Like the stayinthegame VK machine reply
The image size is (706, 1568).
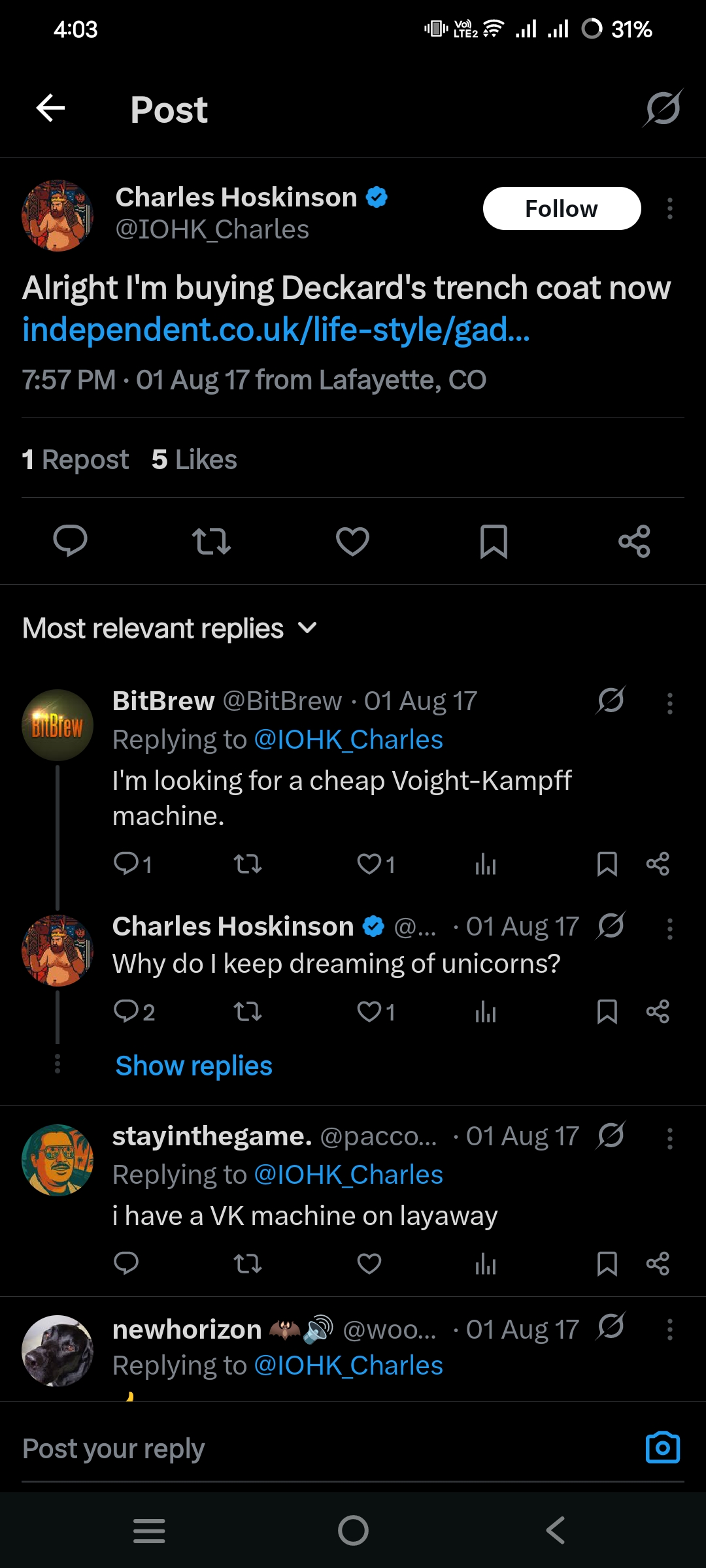pyautogui.click(x=369, y=1264)
